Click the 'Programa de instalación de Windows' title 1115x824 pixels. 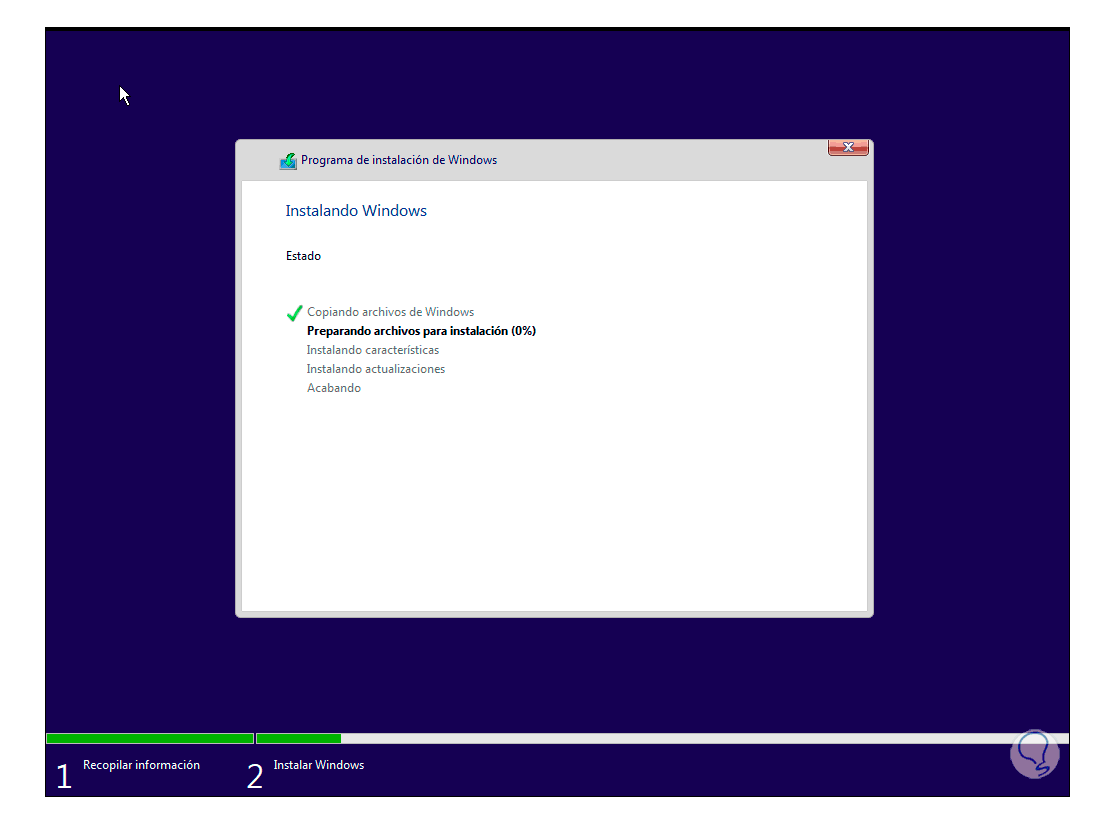tap(399, 160)
